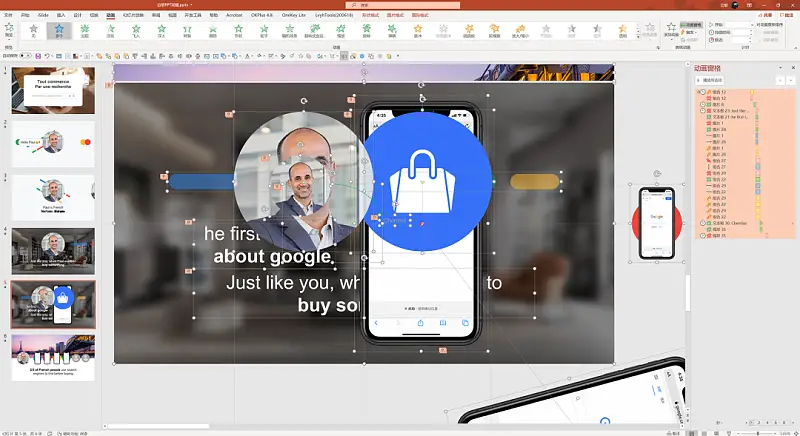Viewport: 800px width, 436px height.
Task: Apply the 放大/缩小 (Grow/Shrink) emphasis animation
Action: click(x=520, y=31)
